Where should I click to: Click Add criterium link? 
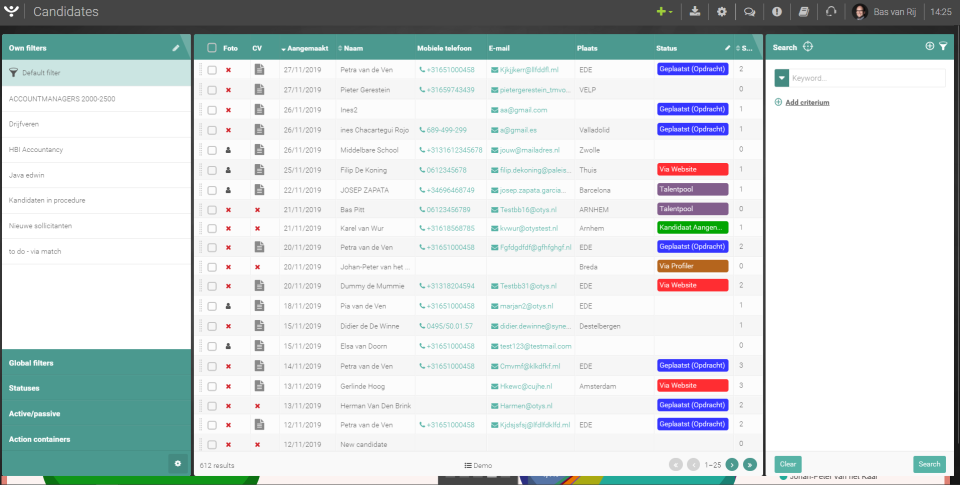(807, 102)
